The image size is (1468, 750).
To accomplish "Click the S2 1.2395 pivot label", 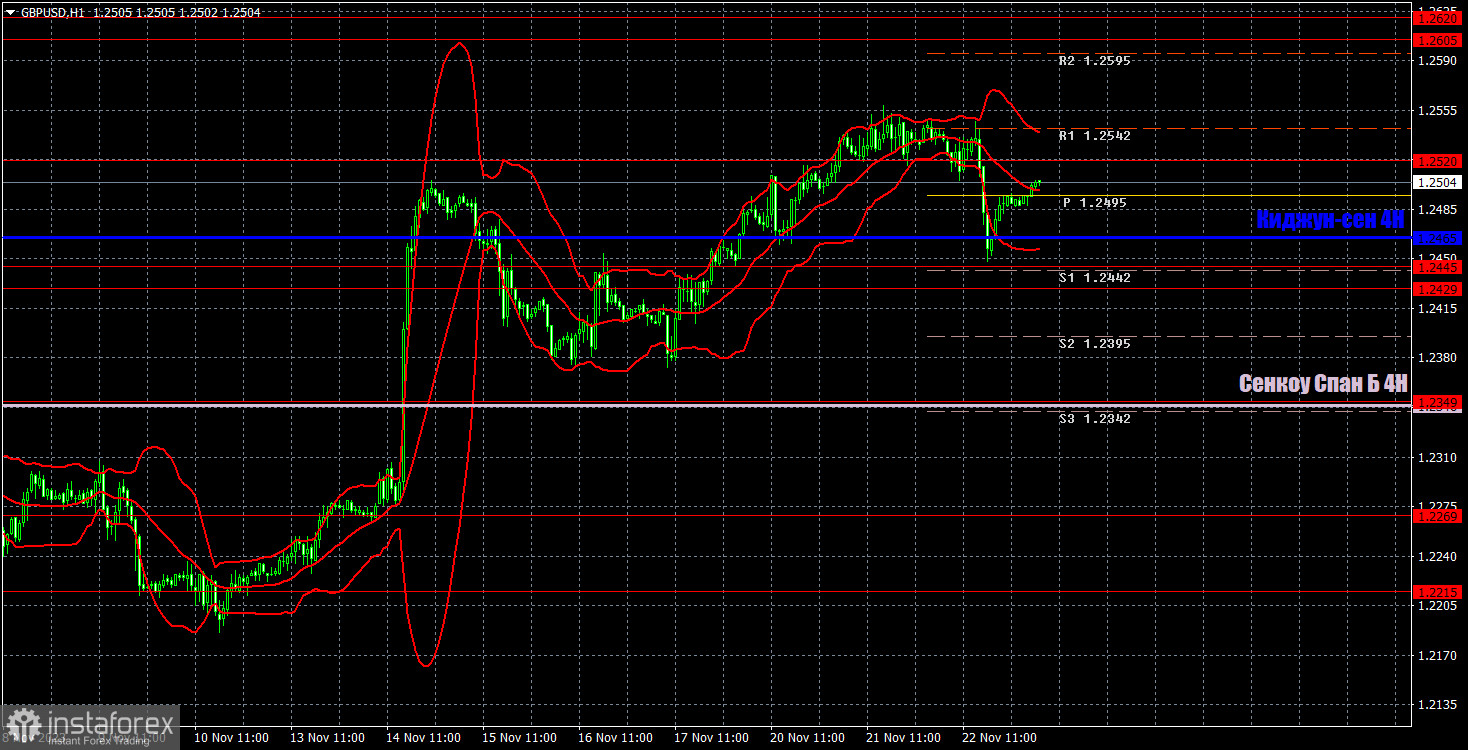I will pyautogui.click(x=1094, y=344).
